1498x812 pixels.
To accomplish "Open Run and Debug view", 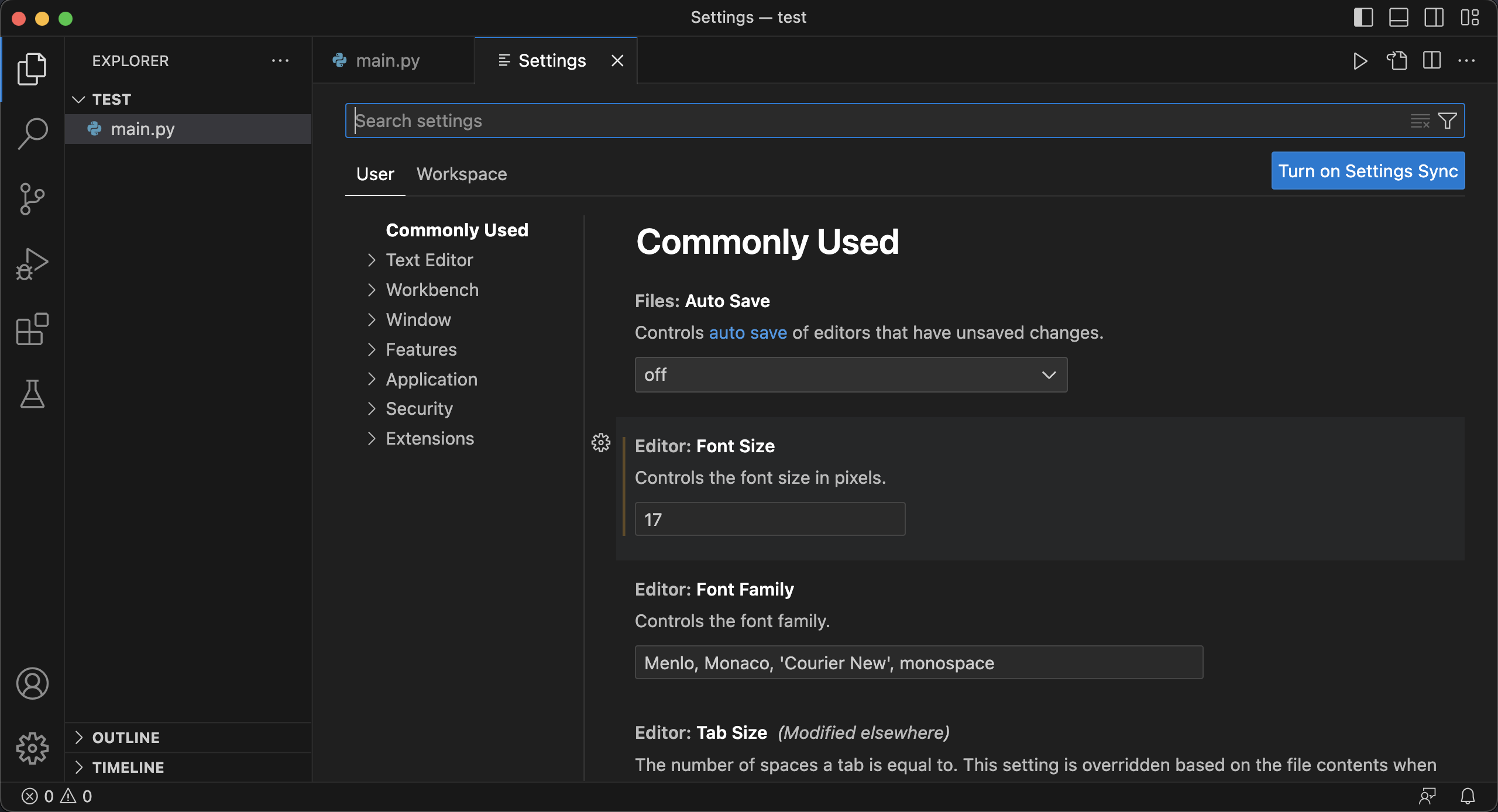I will tap(32, 264).
